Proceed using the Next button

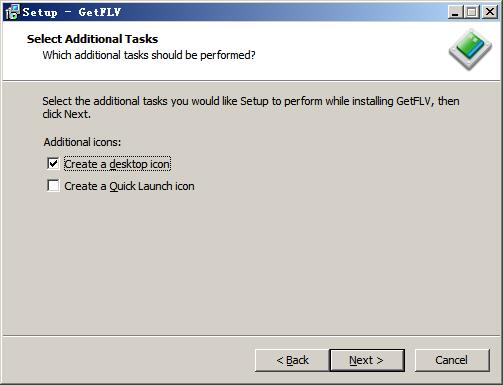pos(367,360)
